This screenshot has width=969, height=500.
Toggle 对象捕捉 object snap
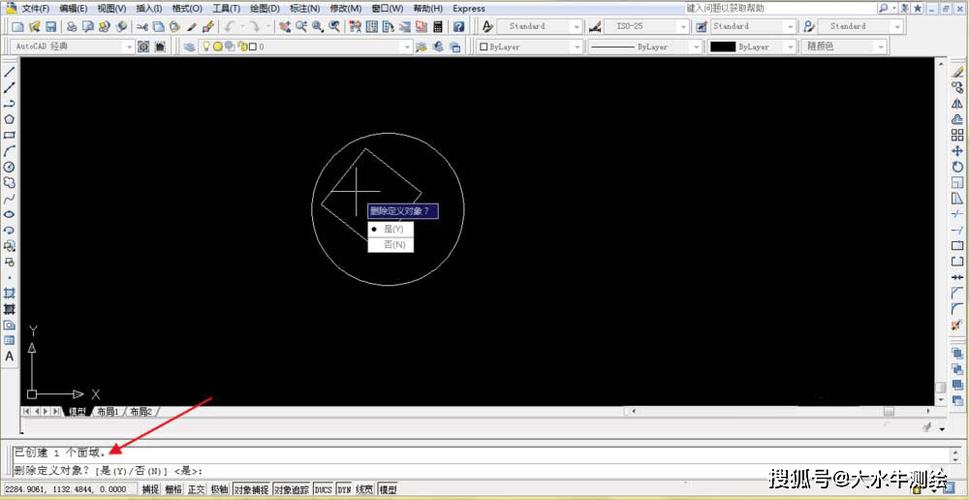pos(251,489)
